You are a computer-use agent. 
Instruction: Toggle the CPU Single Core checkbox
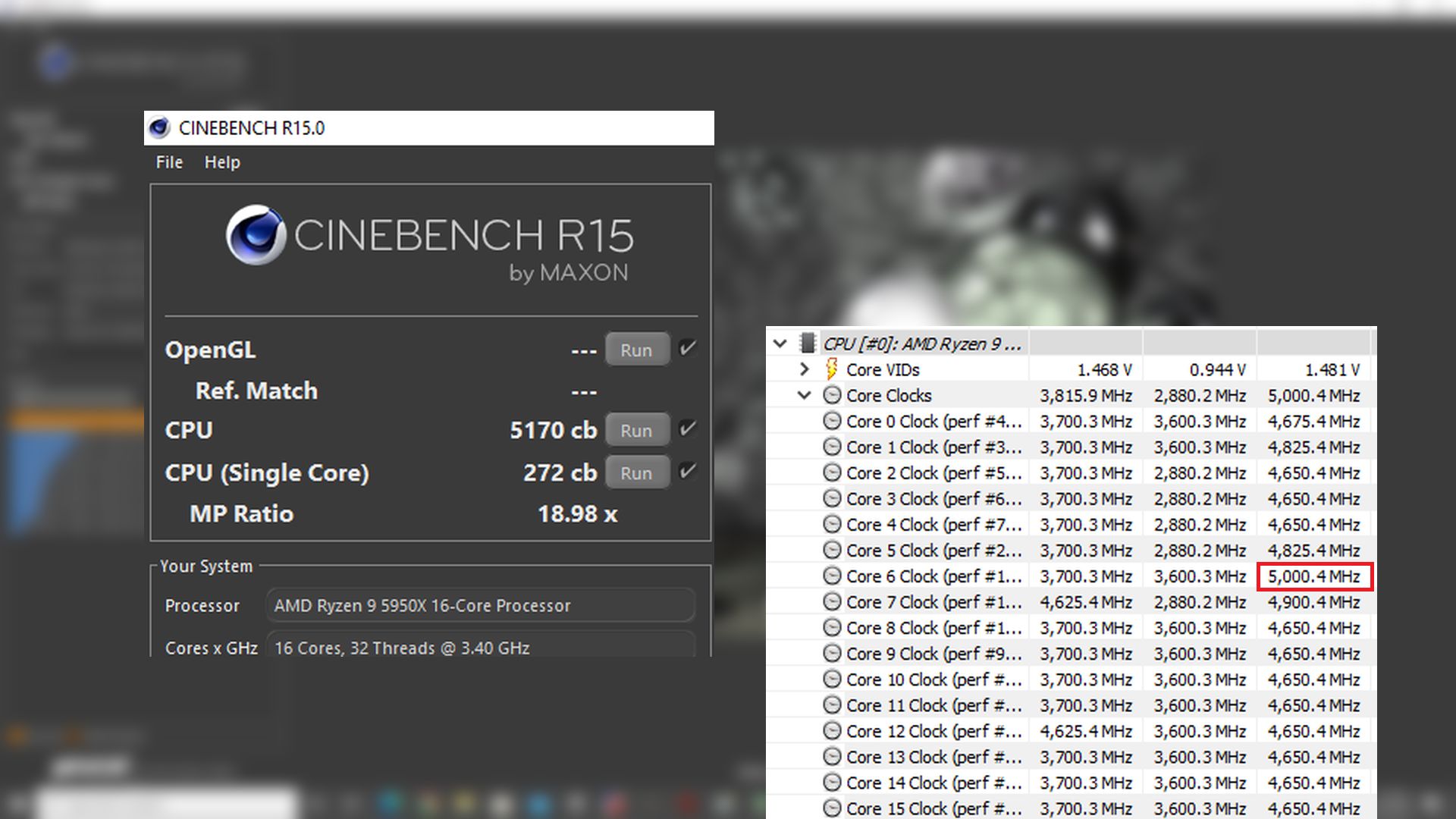pyautogui.click(x=688, y=472)
